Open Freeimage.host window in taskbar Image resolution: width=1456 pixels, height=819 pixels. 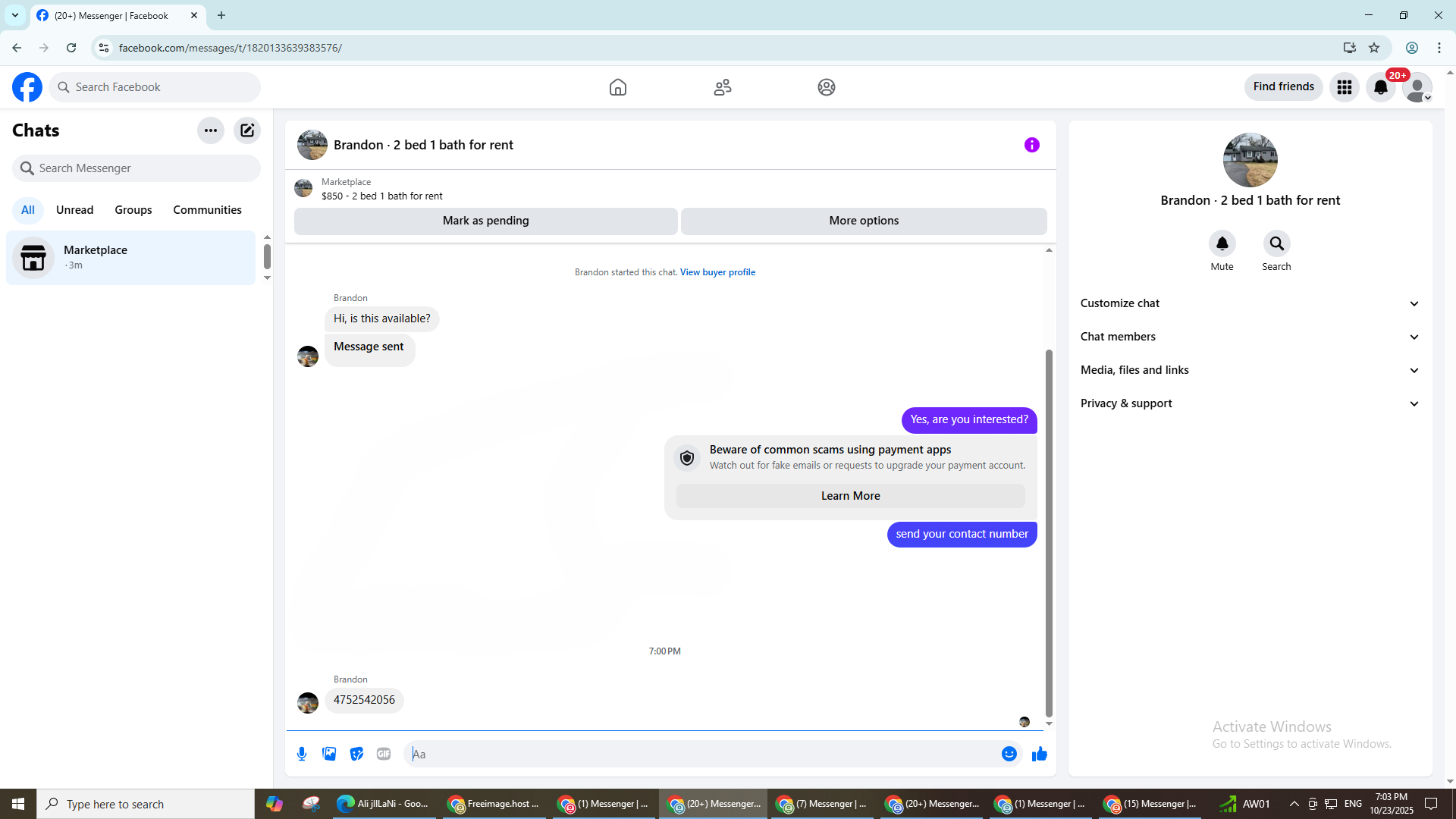(x=494, y=804)
